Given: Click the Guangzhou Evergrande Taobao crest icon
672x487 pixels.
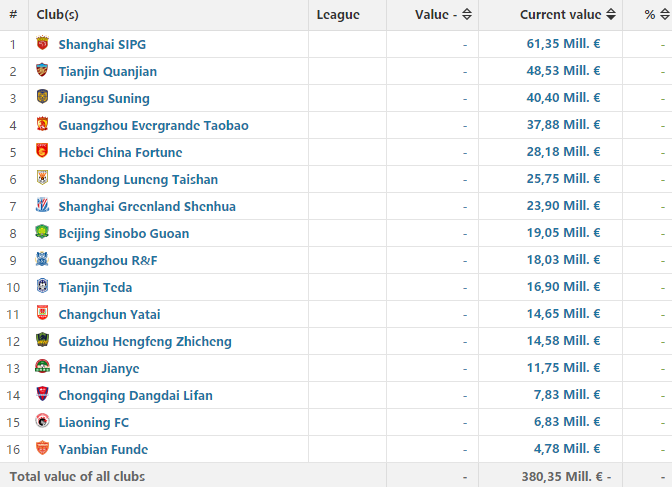Looking at the screenshot, I should 41,125.
